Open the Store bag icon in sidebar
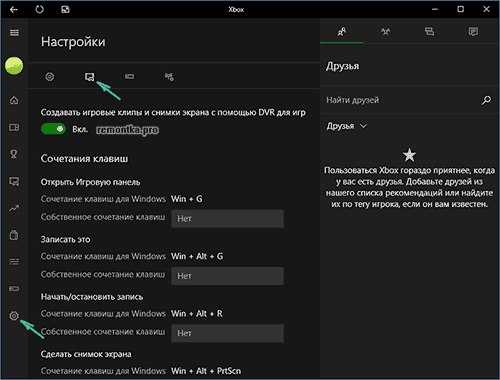Viewport: 500px width, 380px height. [14, 235]
